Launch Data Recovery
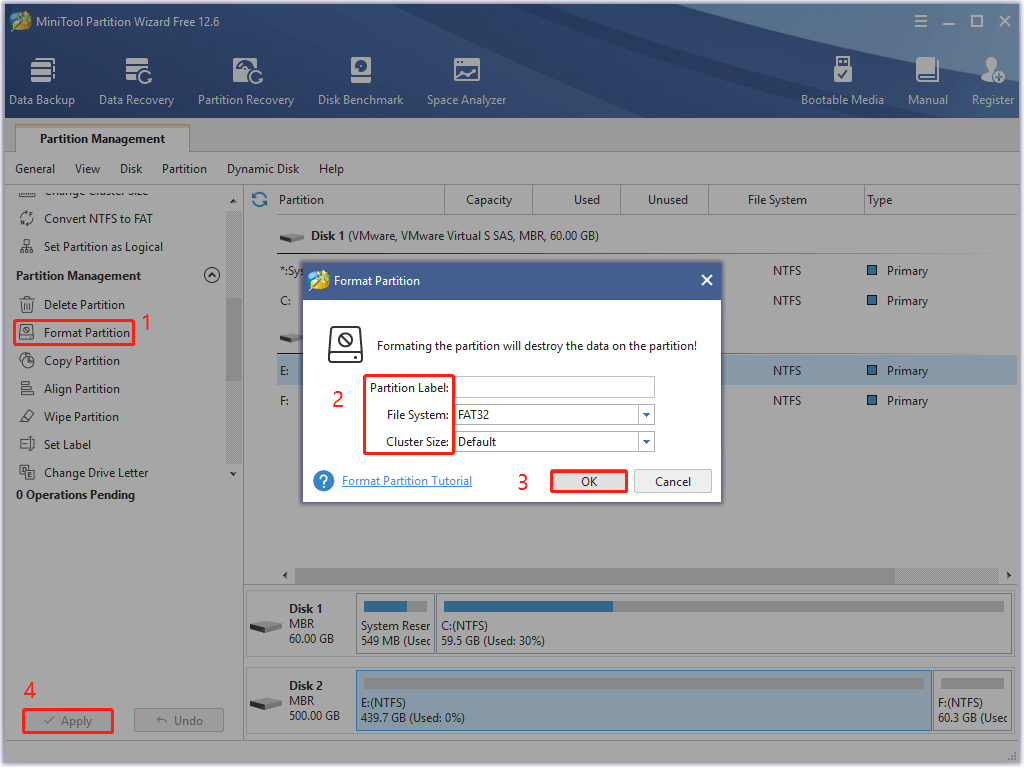1024x768 pixels. click(136, 82)
